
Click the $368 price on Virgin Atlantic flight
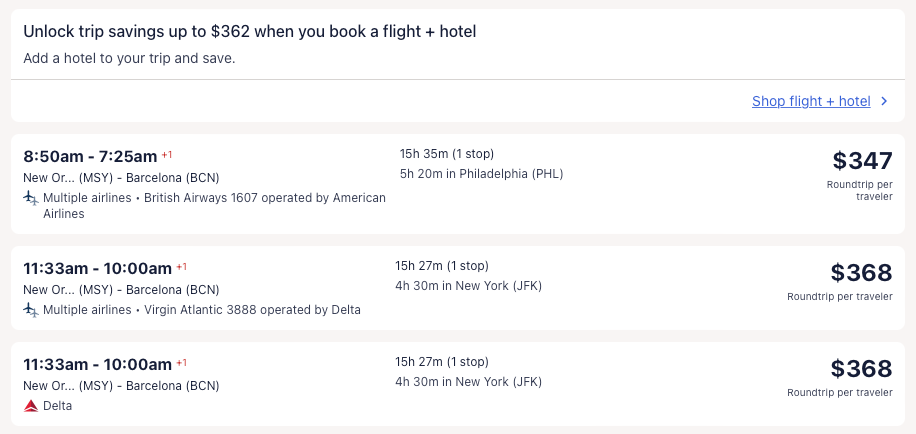tap(861, 272)
